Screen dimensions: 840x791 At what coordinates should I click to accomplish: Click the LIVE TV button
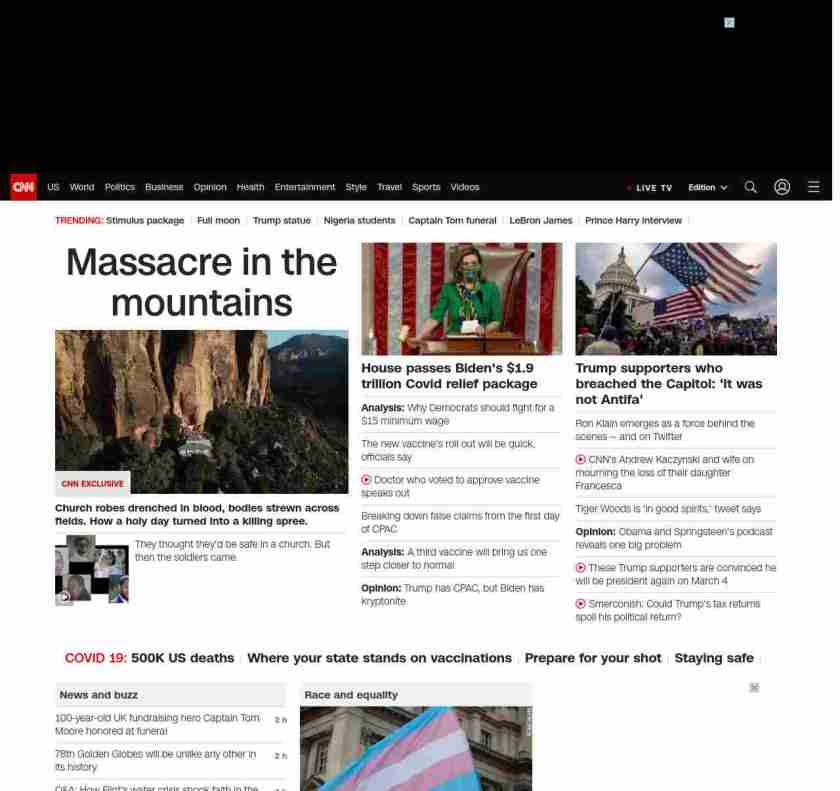coord(650,188)
